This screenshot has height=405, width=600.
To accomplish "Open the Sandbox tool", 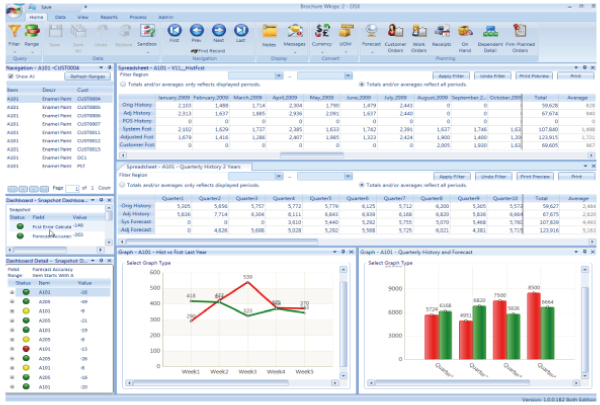I will (147, 31).
